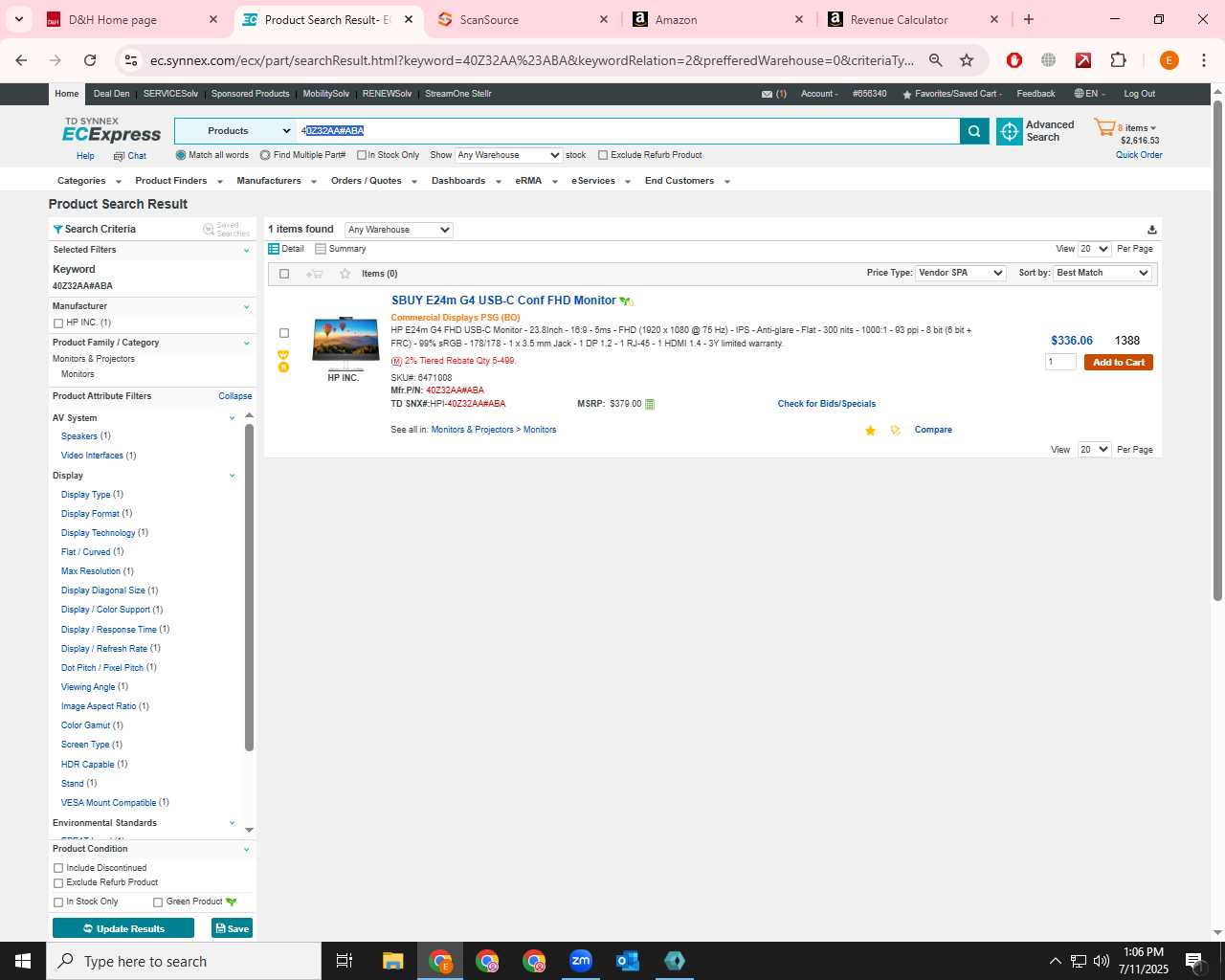Click Update Results button
Screen dimensions: 1225x980
tap(123, 928)
